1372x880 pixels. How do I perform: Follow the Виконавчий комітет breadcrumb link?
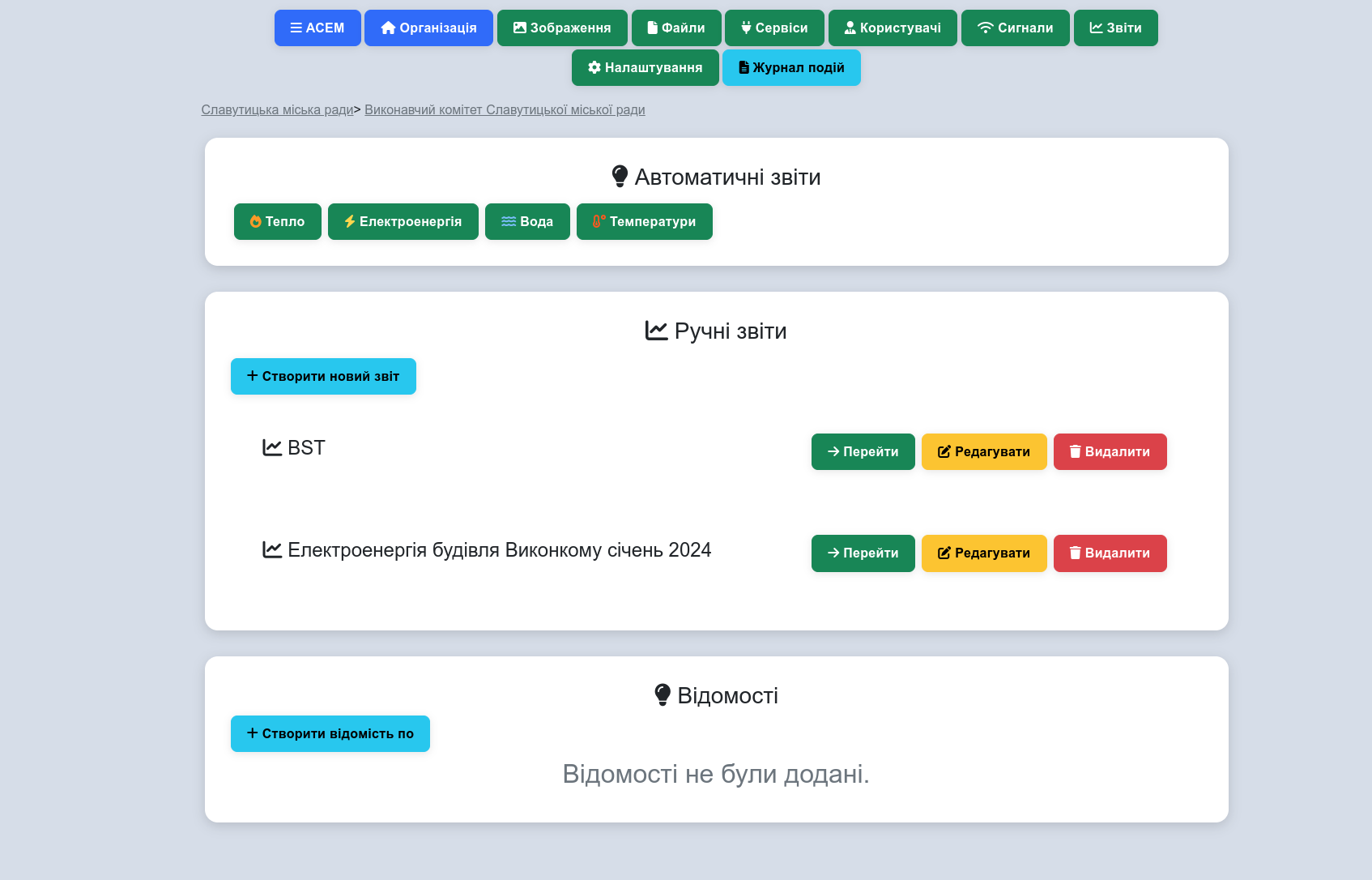click(505, 109)
